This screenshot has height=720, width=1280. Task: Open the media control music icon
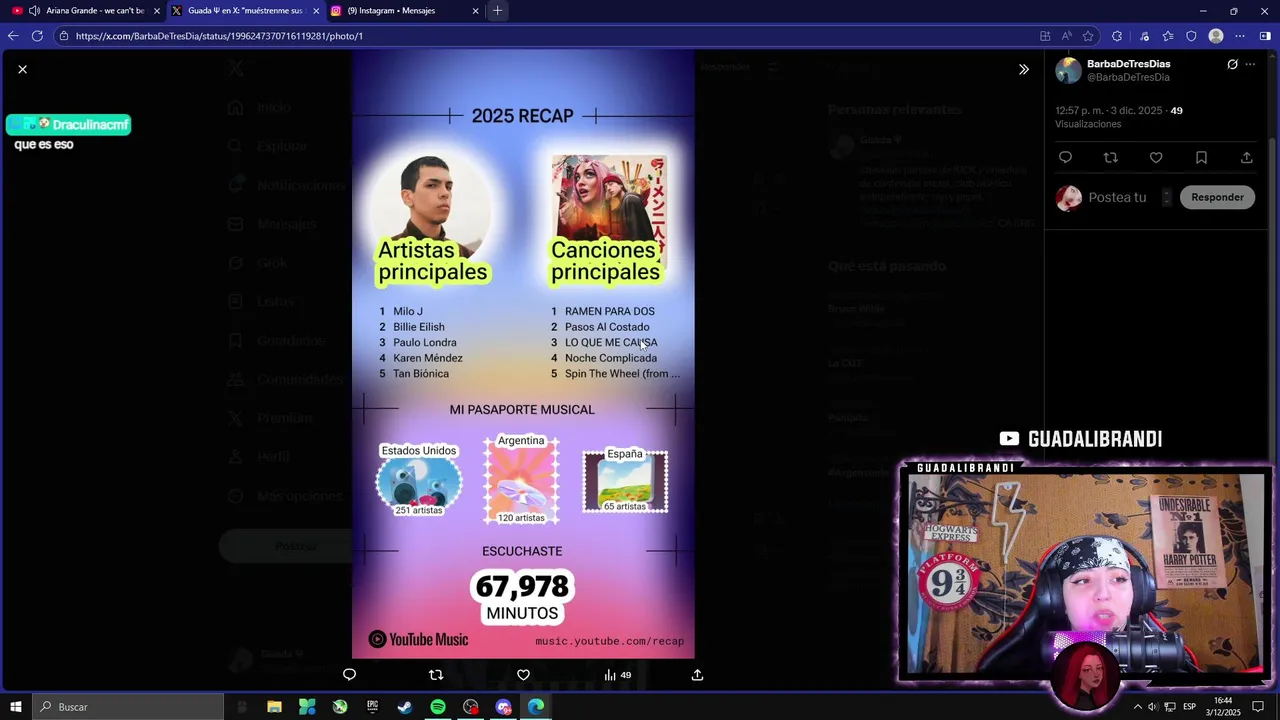tap(1144, 36)
